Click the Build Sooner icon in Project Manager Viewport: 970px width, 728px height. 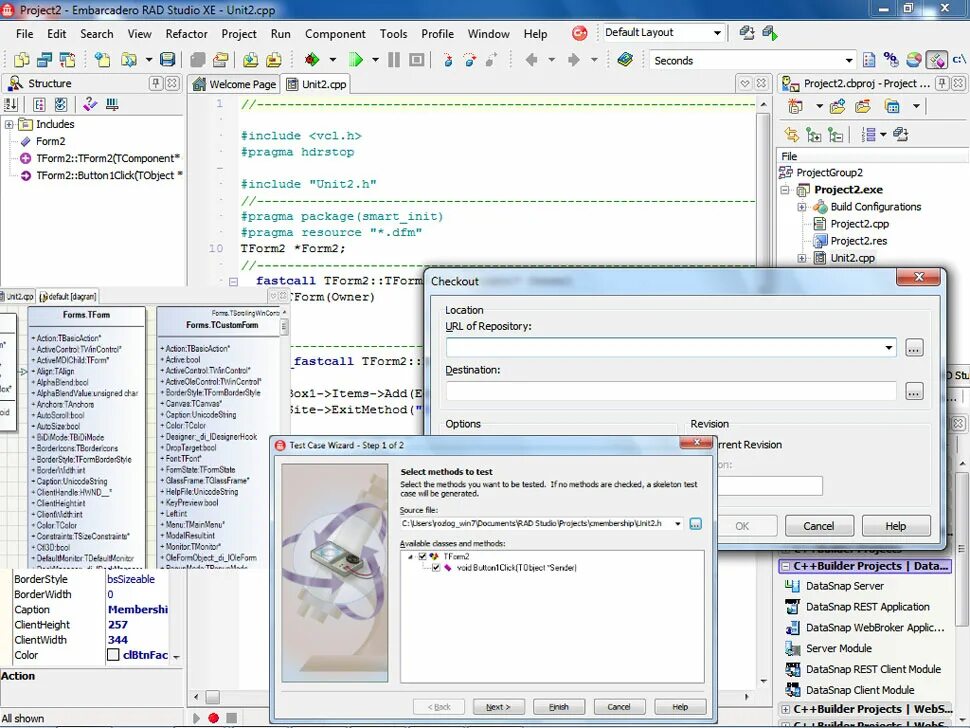[x=901, y=134]
